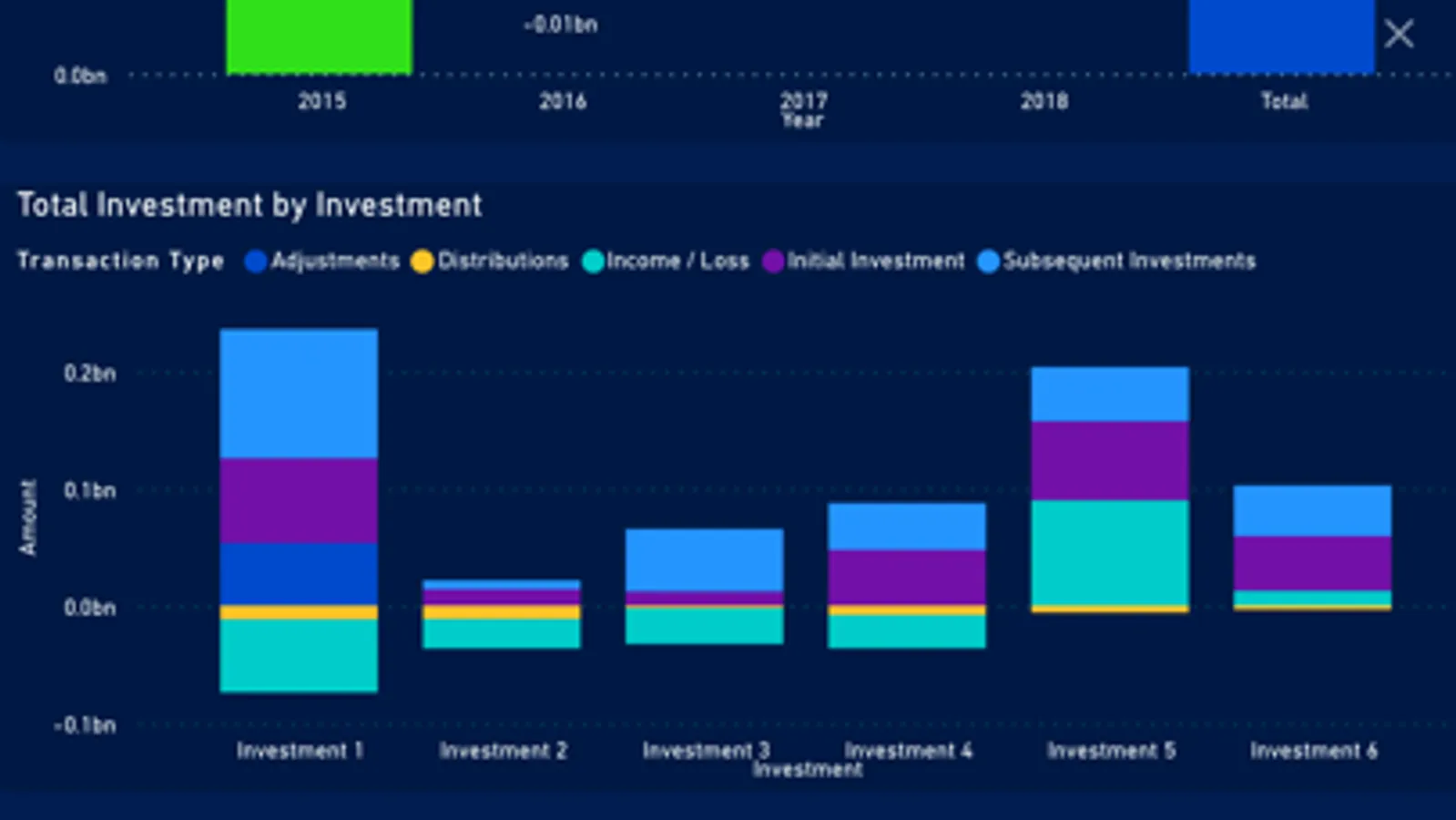The width and height of the screenshot is (1456, 820).
Task: Click the "0.0bn" label of the investment chart
Action: pos(89,608)
